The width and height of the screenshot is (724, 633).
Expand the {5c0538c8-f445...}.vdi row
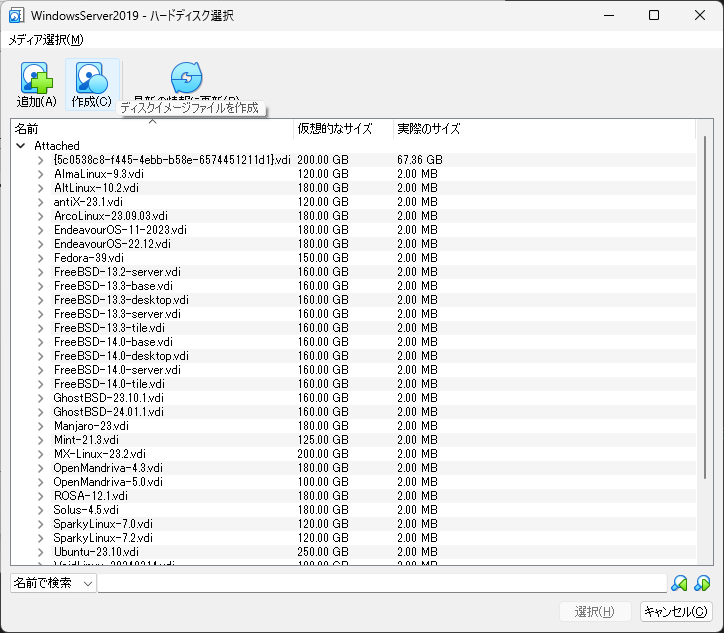point(41,160)
